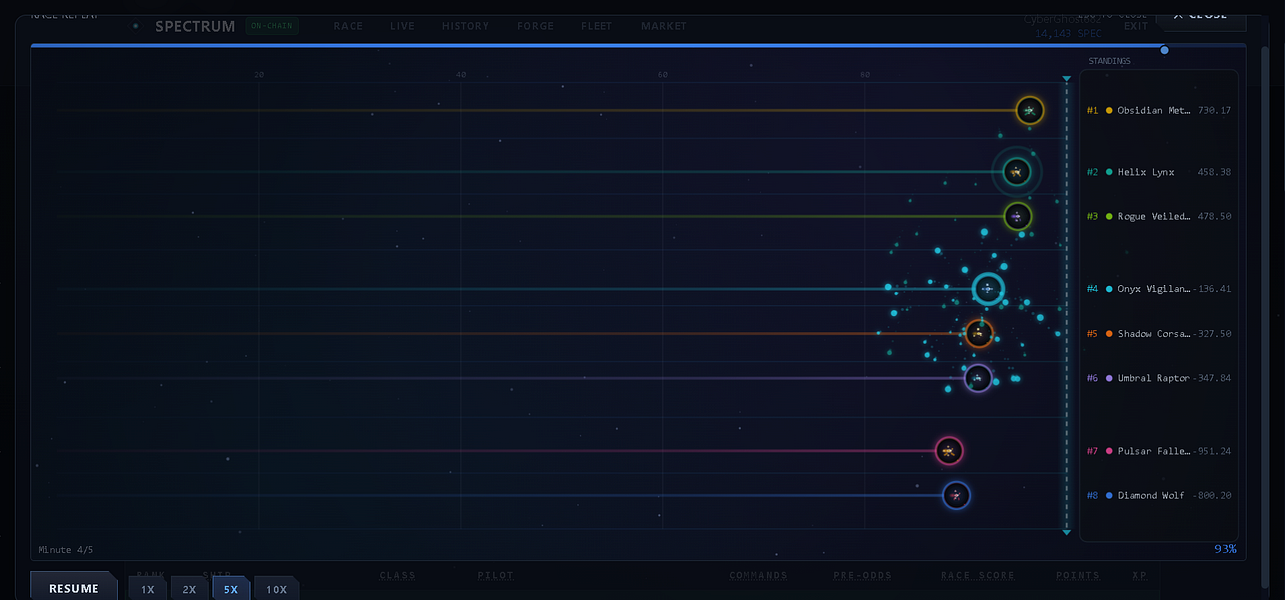Image resolution: width=1285 pixels, height=600 pixels.
Task: Click Onyx Vigilan… name in standings
Action: pos(1154,289)
